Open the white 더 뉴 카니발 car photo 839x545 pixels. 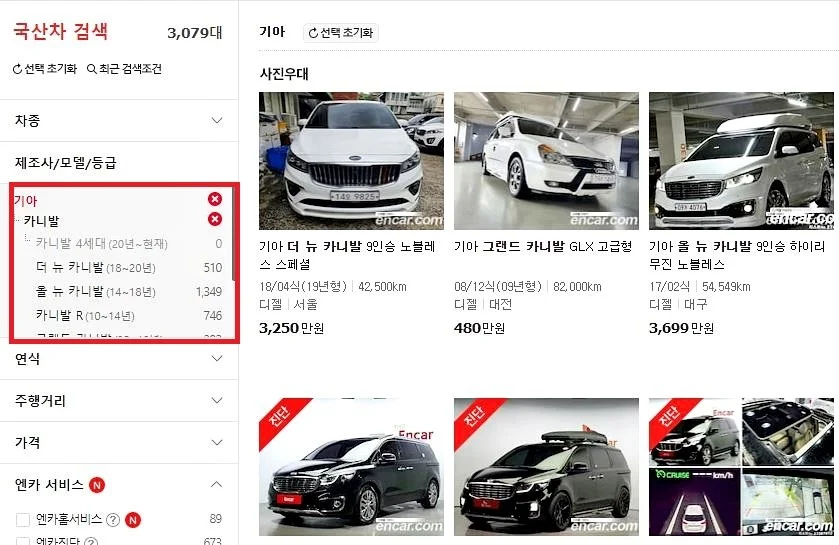point(351,160)
